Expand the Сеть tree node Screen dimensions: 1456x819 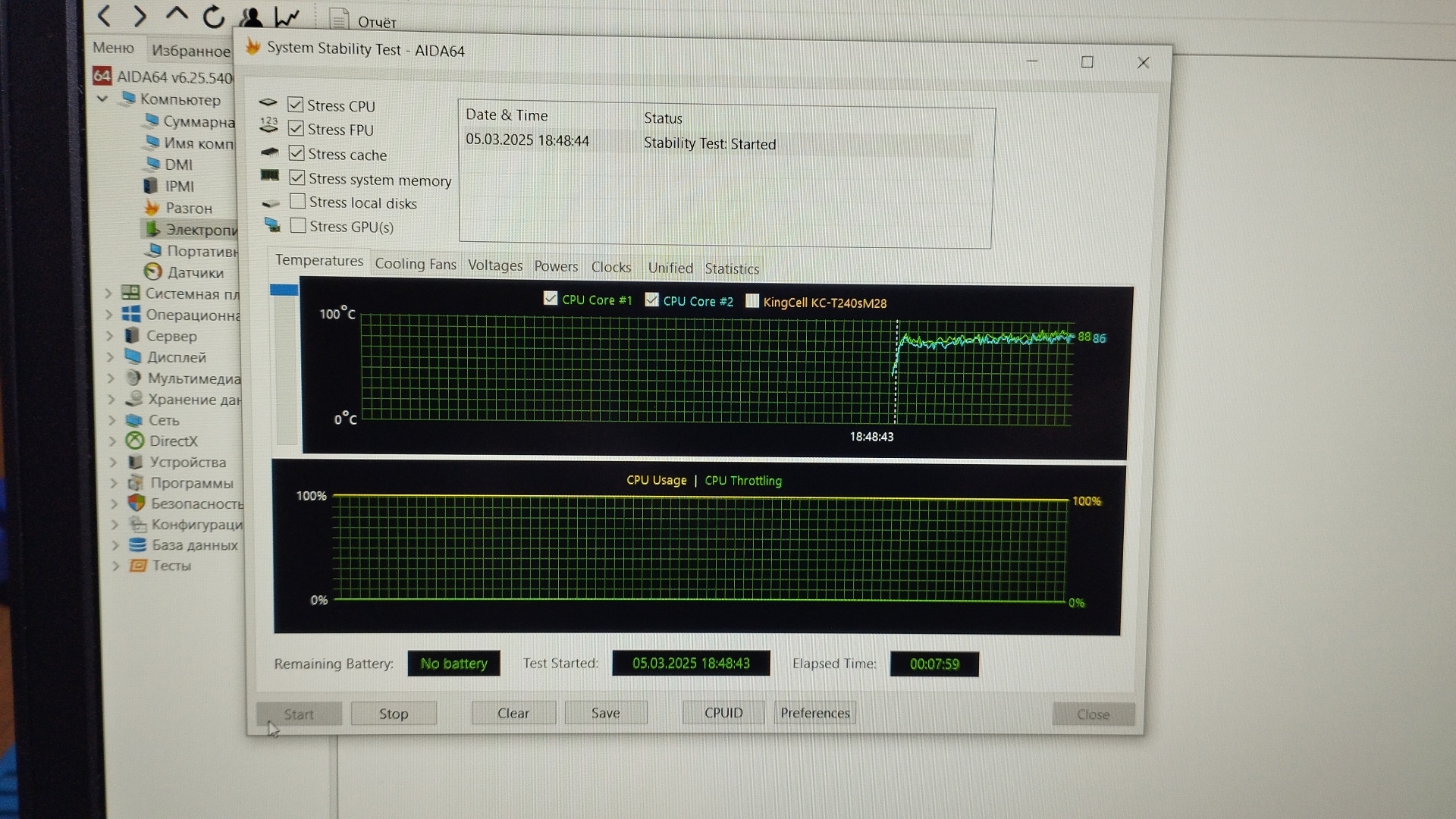tap(113, 420)
